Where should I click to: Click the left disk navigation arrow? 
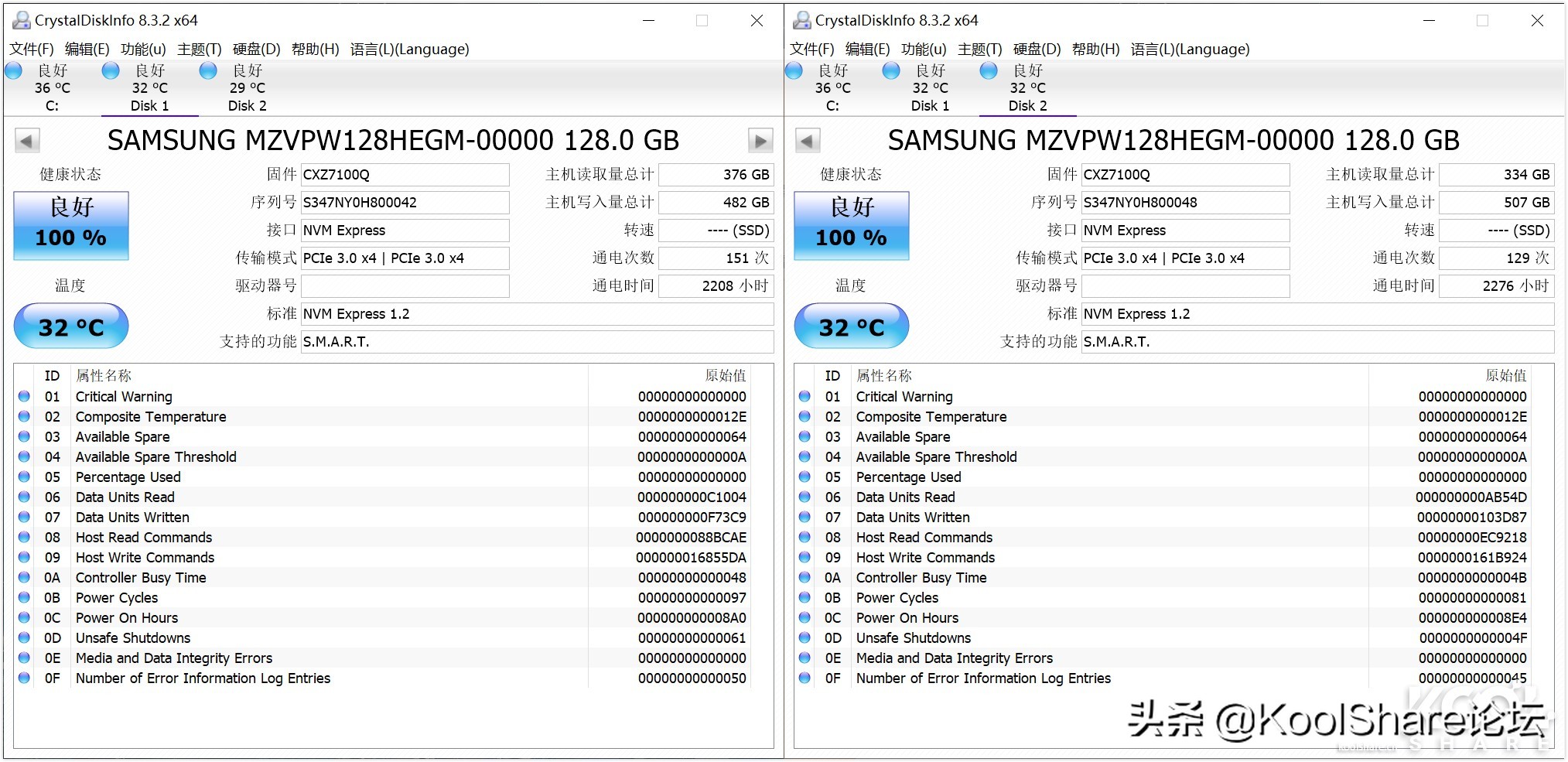27,140
